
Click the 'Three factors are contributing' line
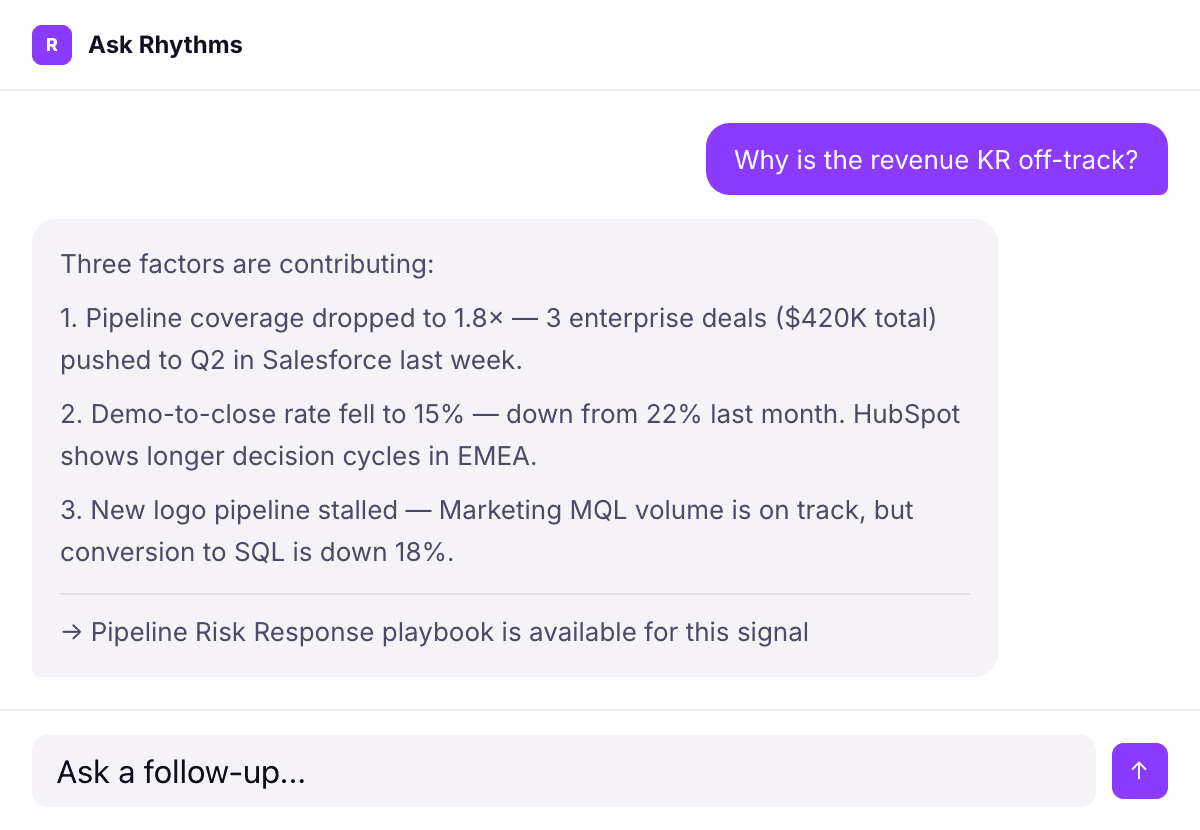(x=247, y=264)
